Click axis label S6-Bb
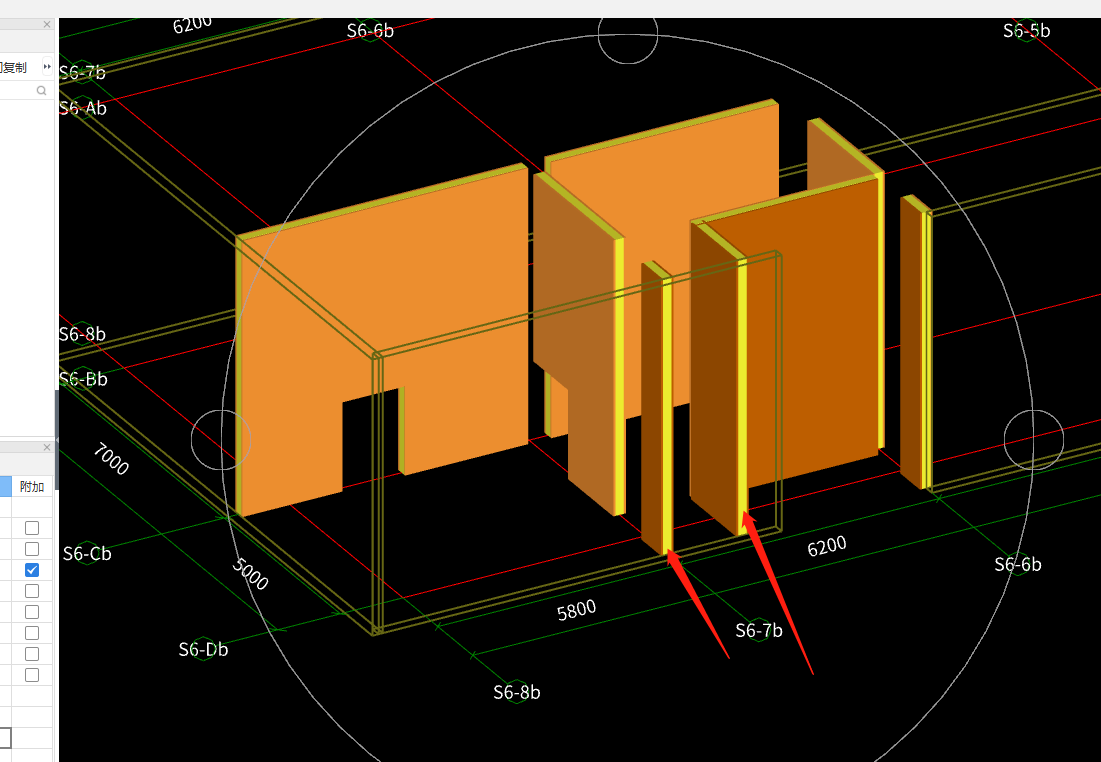The height and width of the screenshot is (762, 1101). [x=83, y=379]
